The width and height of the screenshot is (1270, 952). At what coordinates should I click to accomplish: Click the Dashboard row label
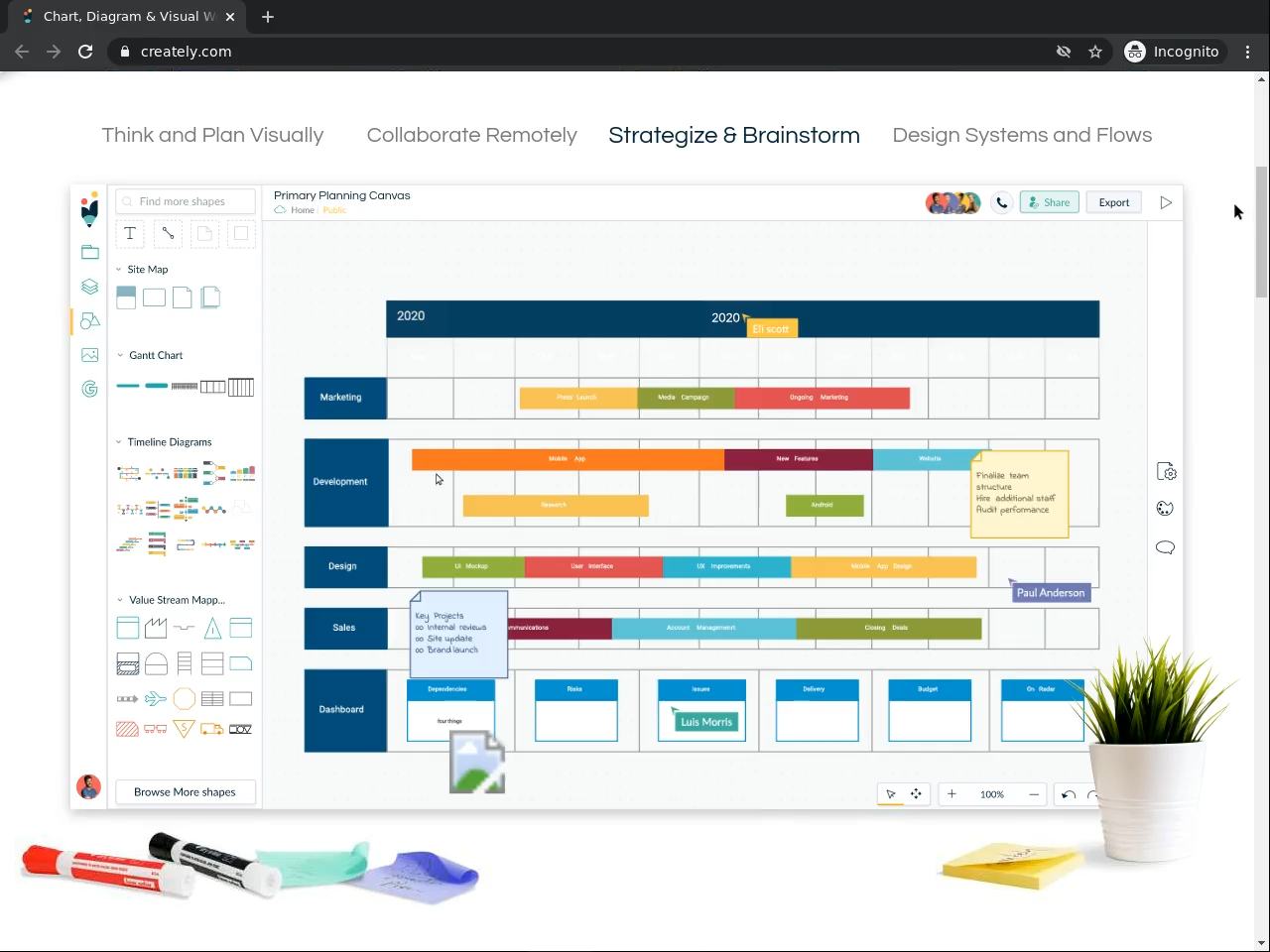(x=345, y=710)
